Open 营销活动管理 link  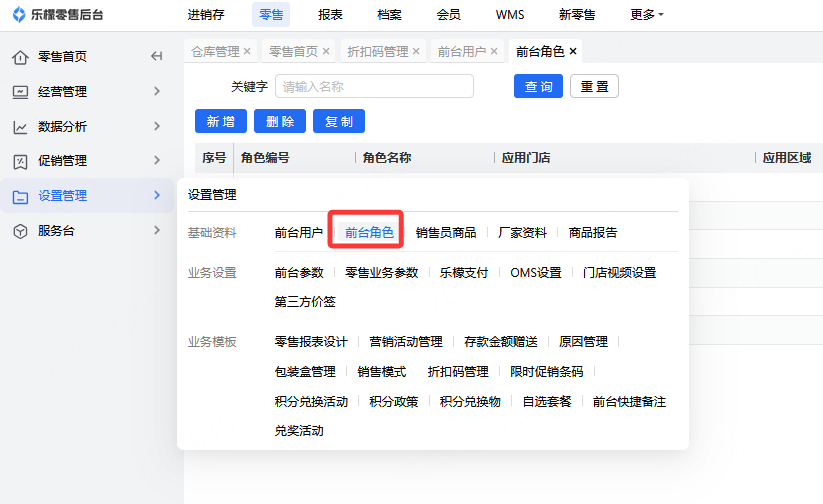click(x=406, y=342)
